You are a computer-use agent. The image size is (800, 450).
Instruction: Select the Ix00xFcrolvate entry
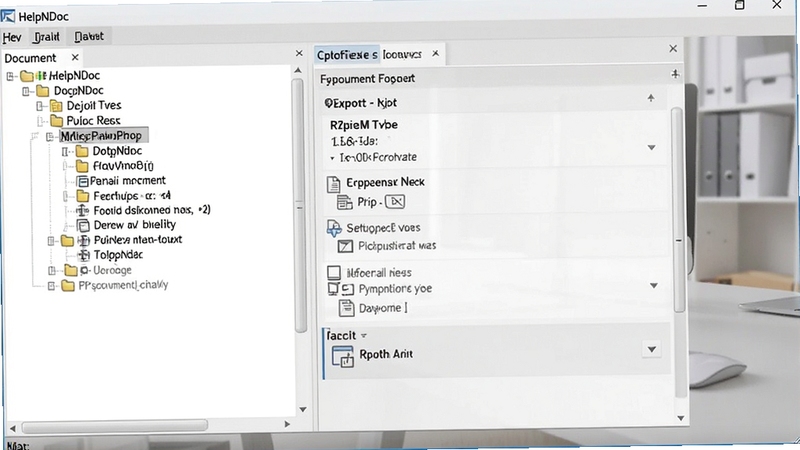(378, 158)
